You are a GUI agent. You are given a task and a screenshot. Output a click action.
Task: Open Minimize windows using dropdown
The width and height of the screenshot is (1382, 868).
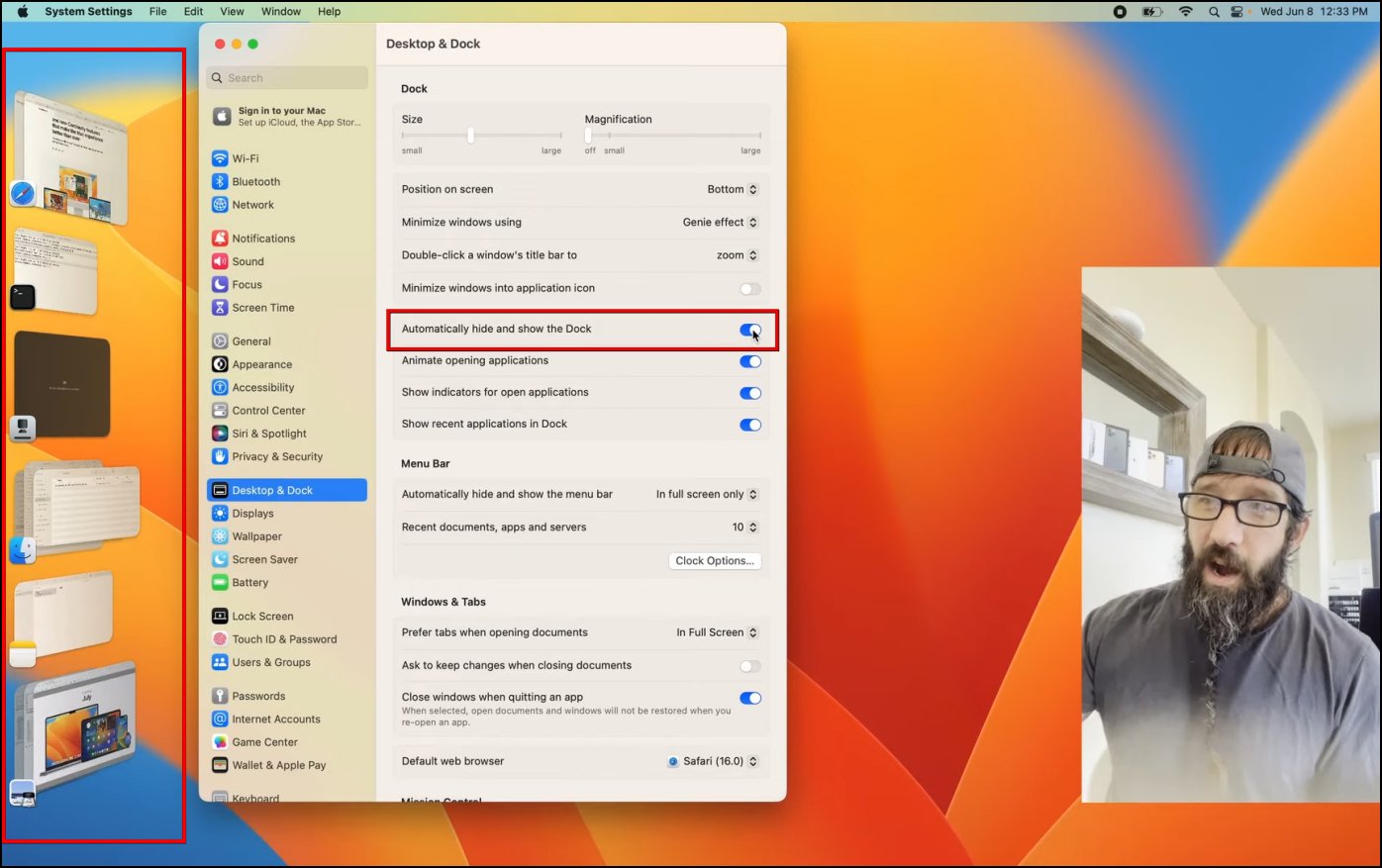pyautogui.click(x=721, y=222)
